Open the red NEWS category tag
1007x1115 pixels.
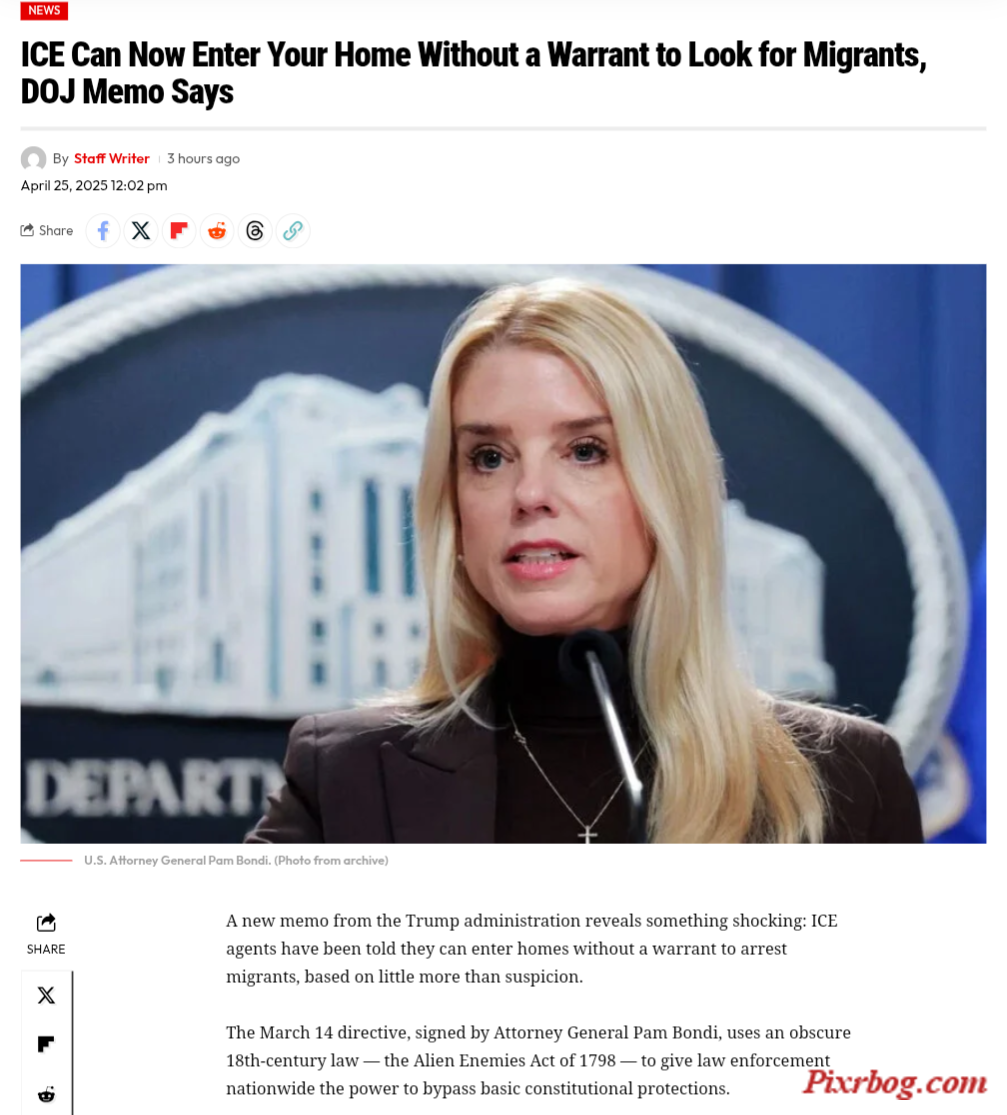[44, 11]
